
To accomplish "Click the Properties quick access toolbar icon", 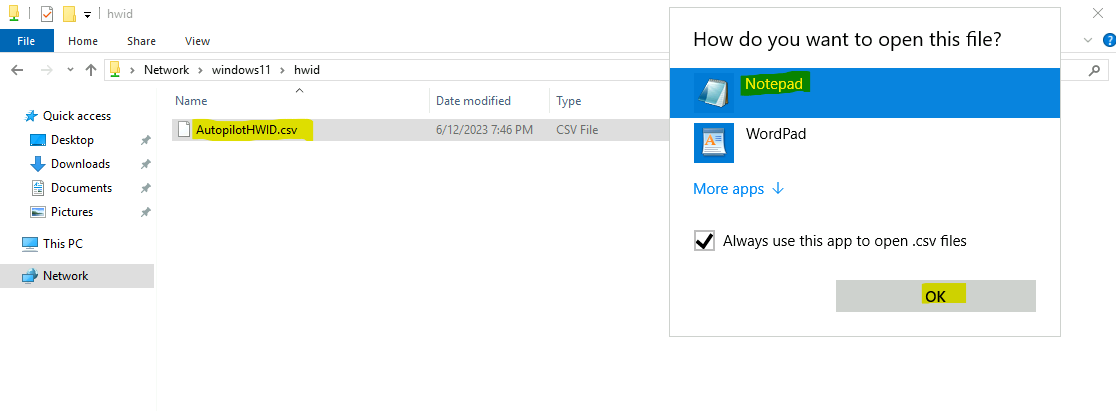I will point(47,14).
